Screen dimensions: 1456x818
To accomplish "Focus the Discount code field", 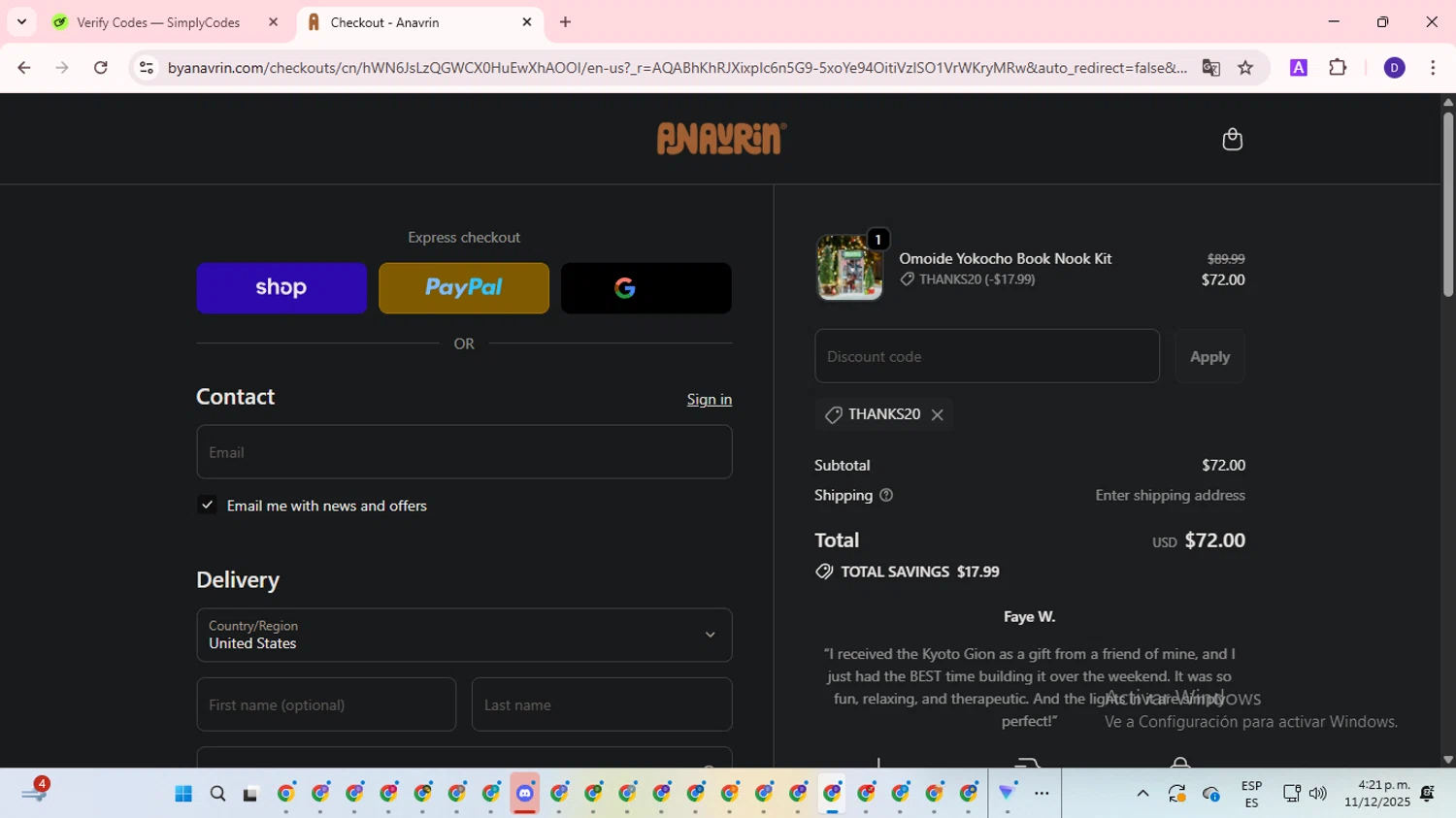I will (987, 356).
